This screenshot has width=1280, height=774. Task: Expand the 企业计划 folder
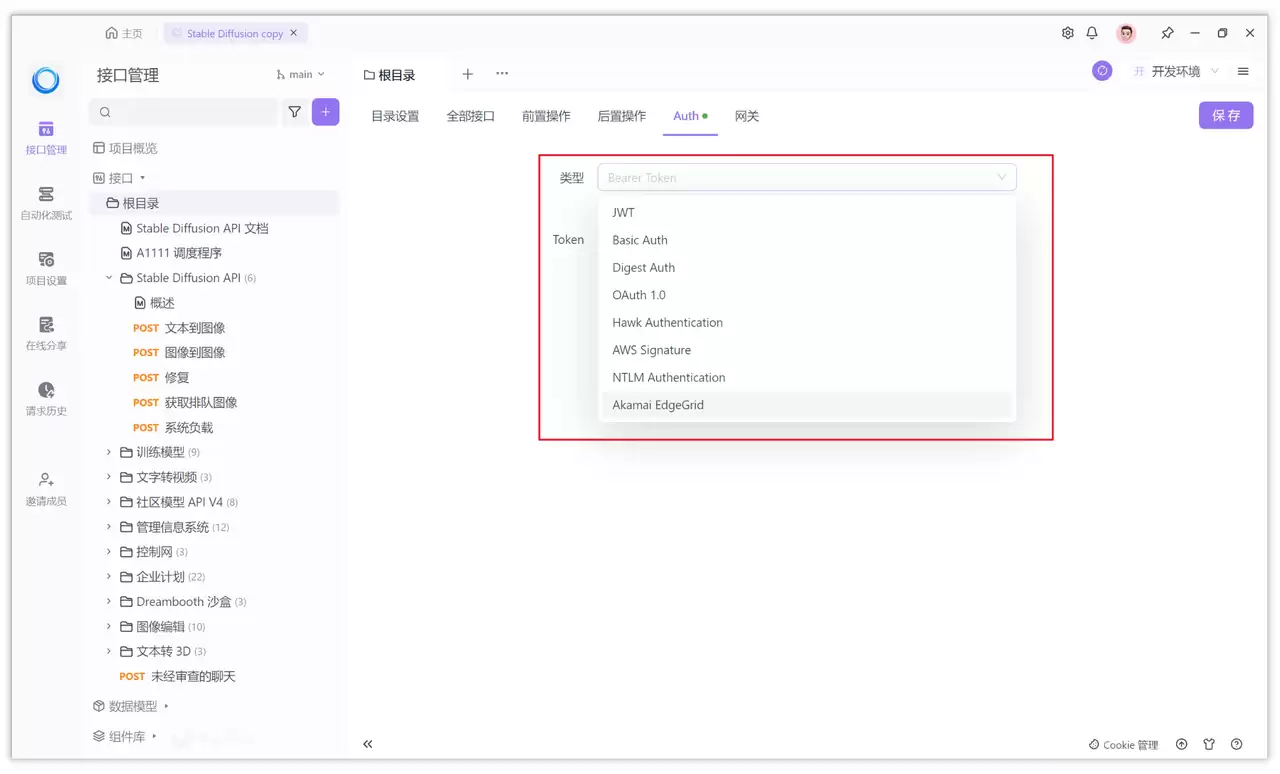point(109,577)
